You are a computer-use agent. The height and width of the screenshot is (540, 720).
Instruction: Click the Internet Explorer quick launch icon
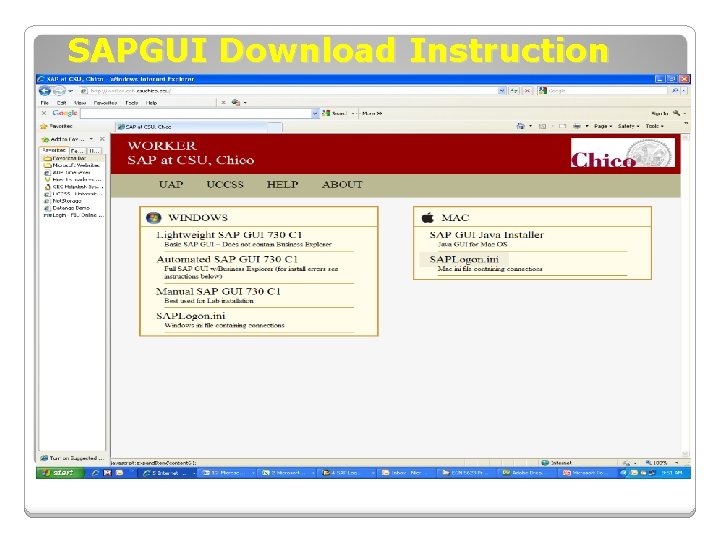click(95, 472)
